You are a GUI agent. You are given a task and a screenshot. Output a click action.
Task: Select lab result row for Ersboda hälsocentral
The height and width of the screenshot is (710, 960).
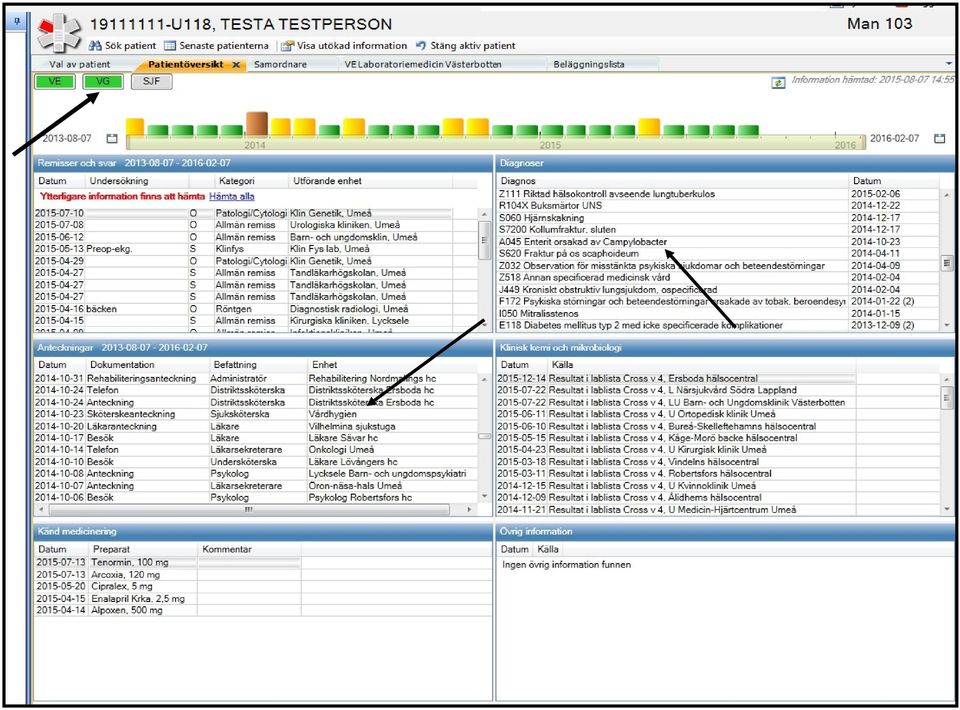point(719,379)
